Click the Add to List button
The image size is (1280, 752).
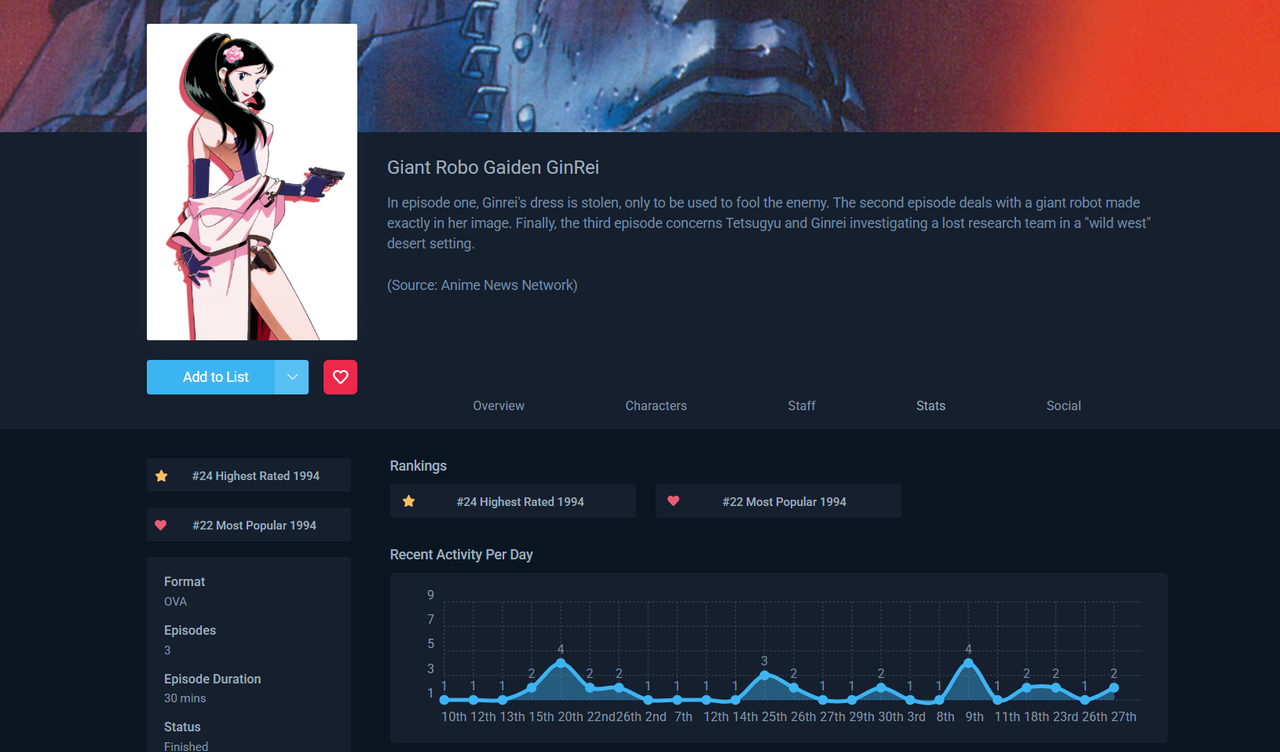tap(211, 377)
